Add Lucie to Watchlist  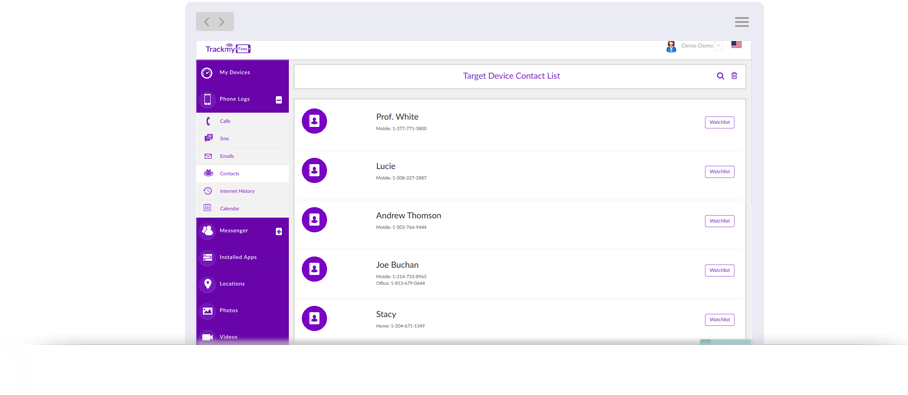(x=720, y=171)
